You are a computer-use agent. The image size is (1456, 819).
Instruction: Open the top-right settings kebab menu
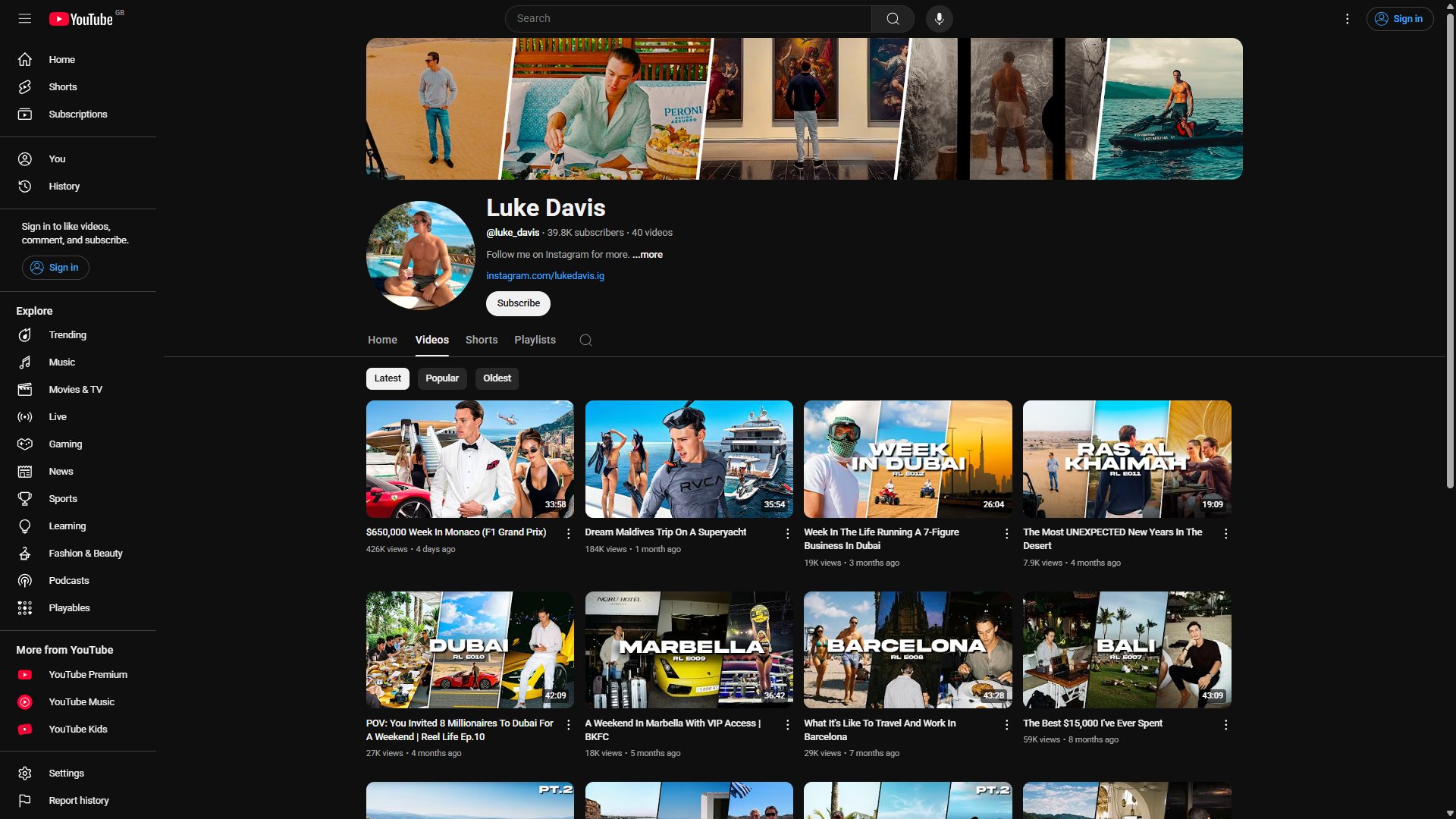coord(1347,19)
